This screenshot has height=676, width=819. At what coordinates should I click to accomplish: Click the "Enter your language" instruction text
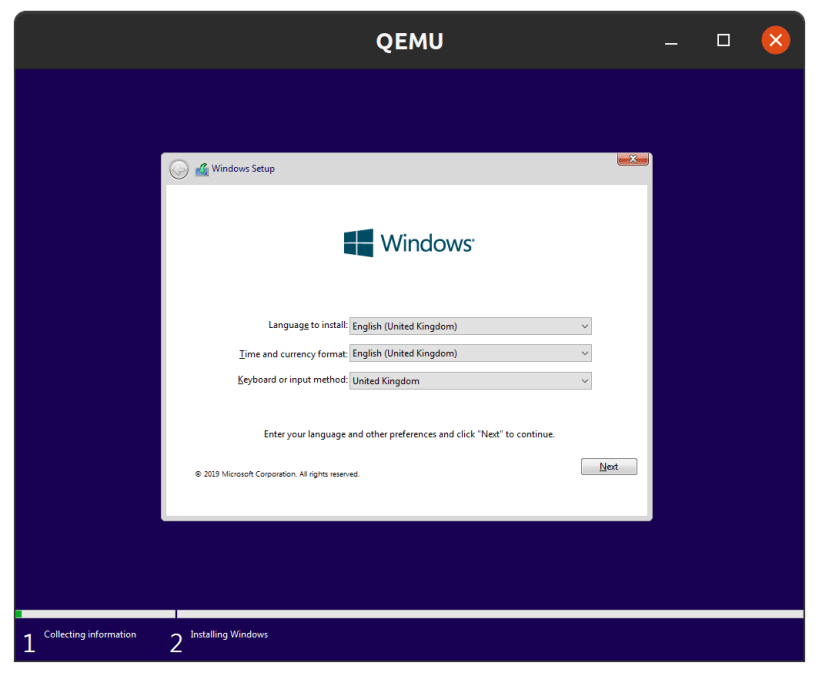pos(409,434)
